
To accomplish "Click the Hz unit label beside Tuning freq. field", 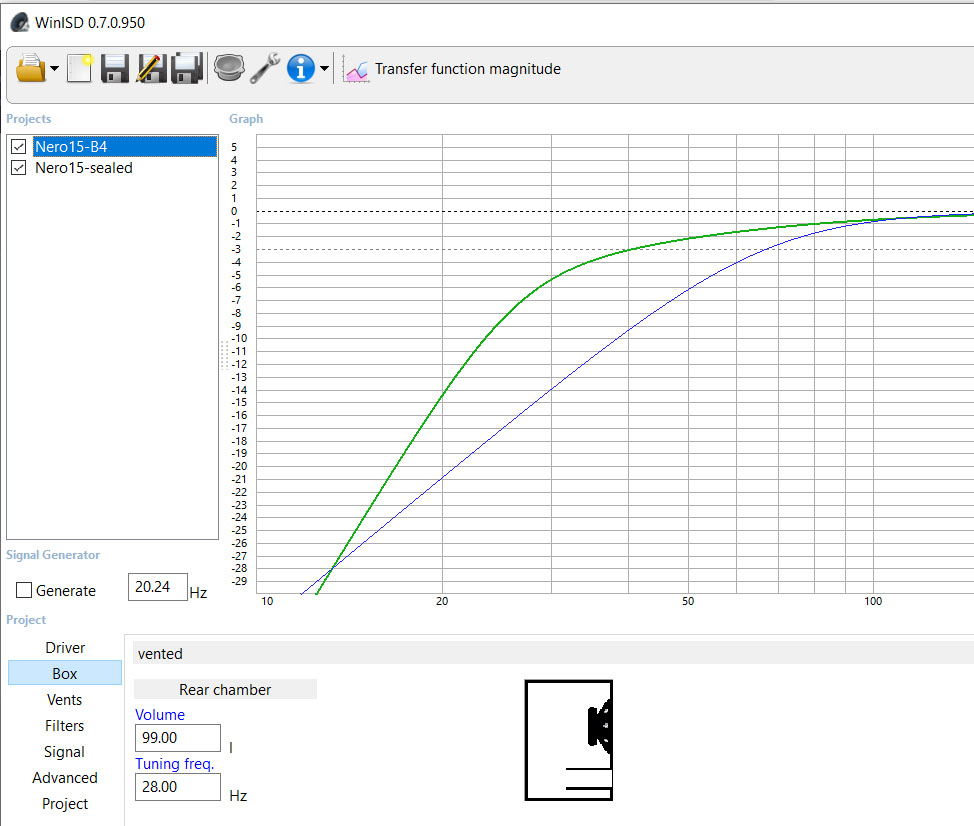I will point(238,796).
